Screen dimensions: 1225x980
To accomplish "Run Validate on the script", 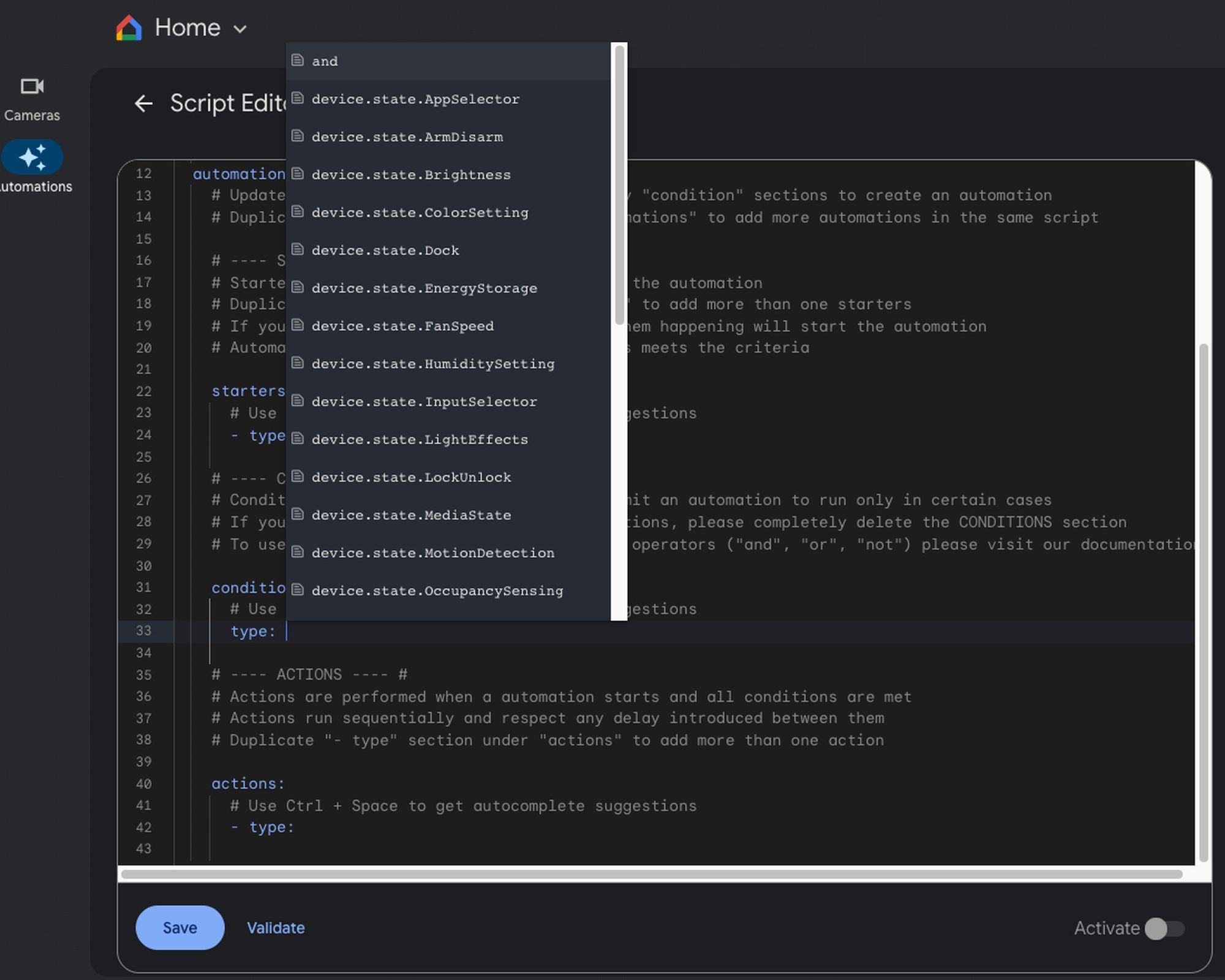I will tap(276, 928).
